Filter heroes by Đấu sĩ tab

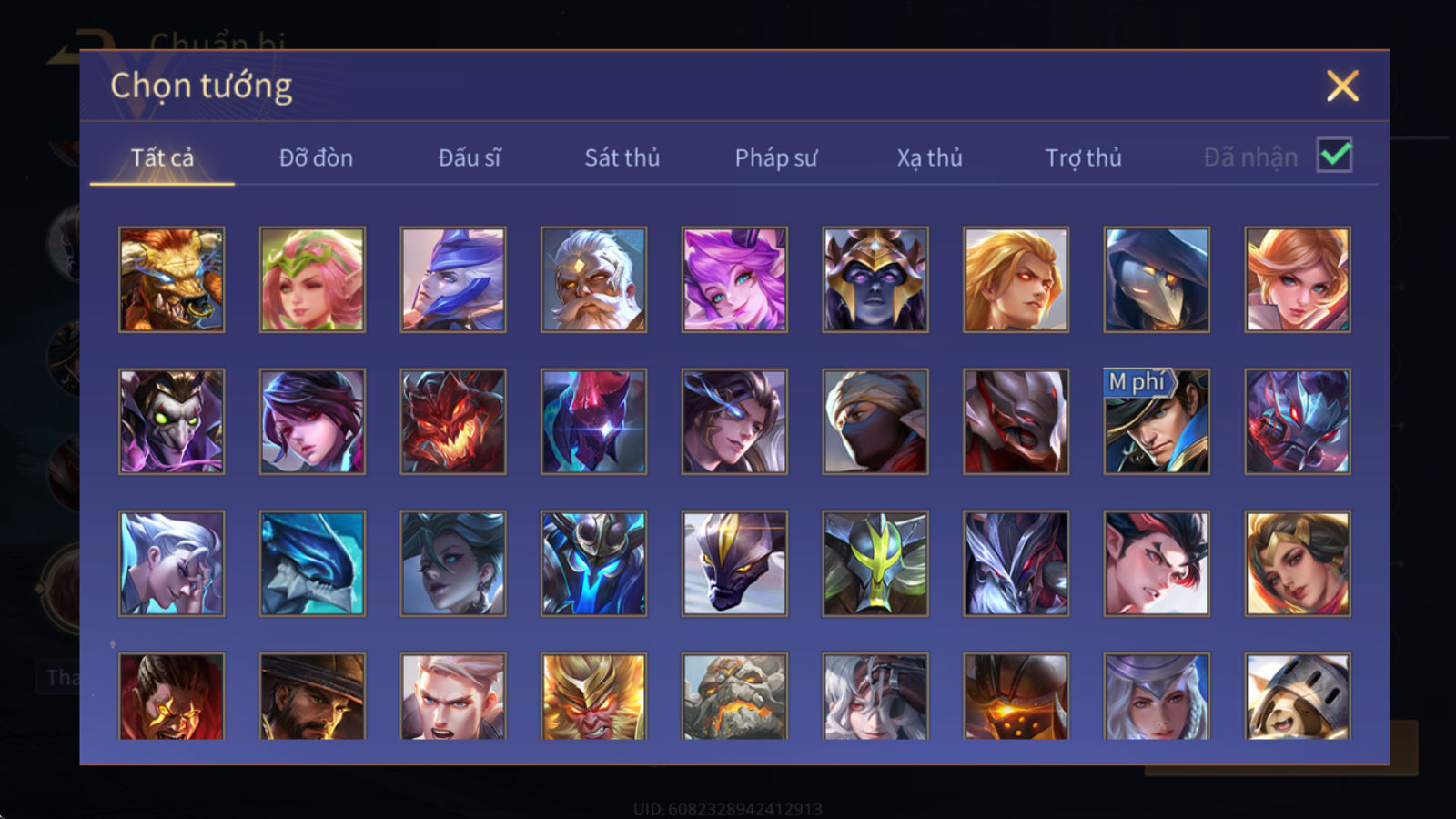tap(470, 157)
